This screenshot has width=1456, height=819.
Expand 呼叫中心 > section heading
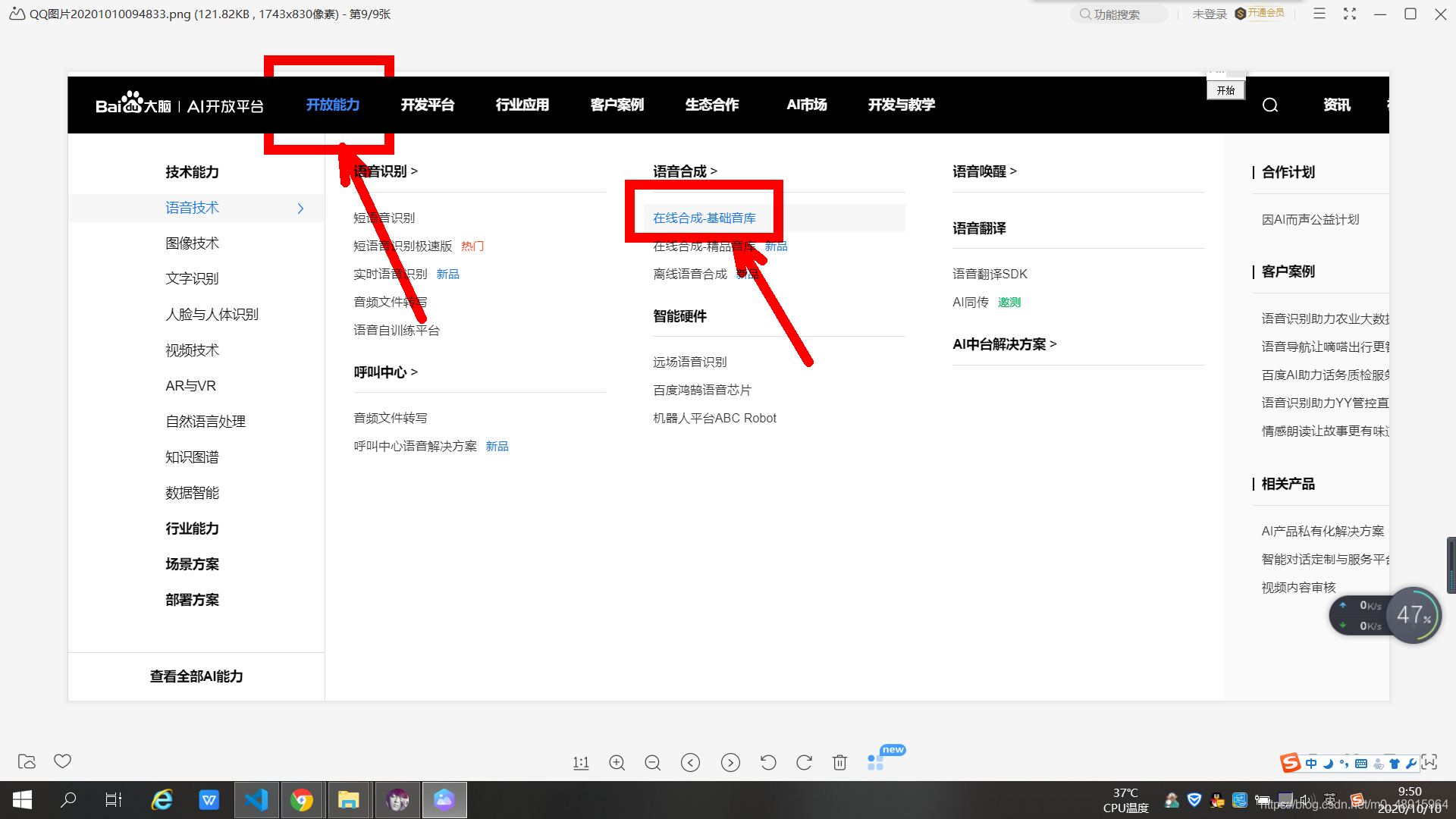tap(385, 372)
